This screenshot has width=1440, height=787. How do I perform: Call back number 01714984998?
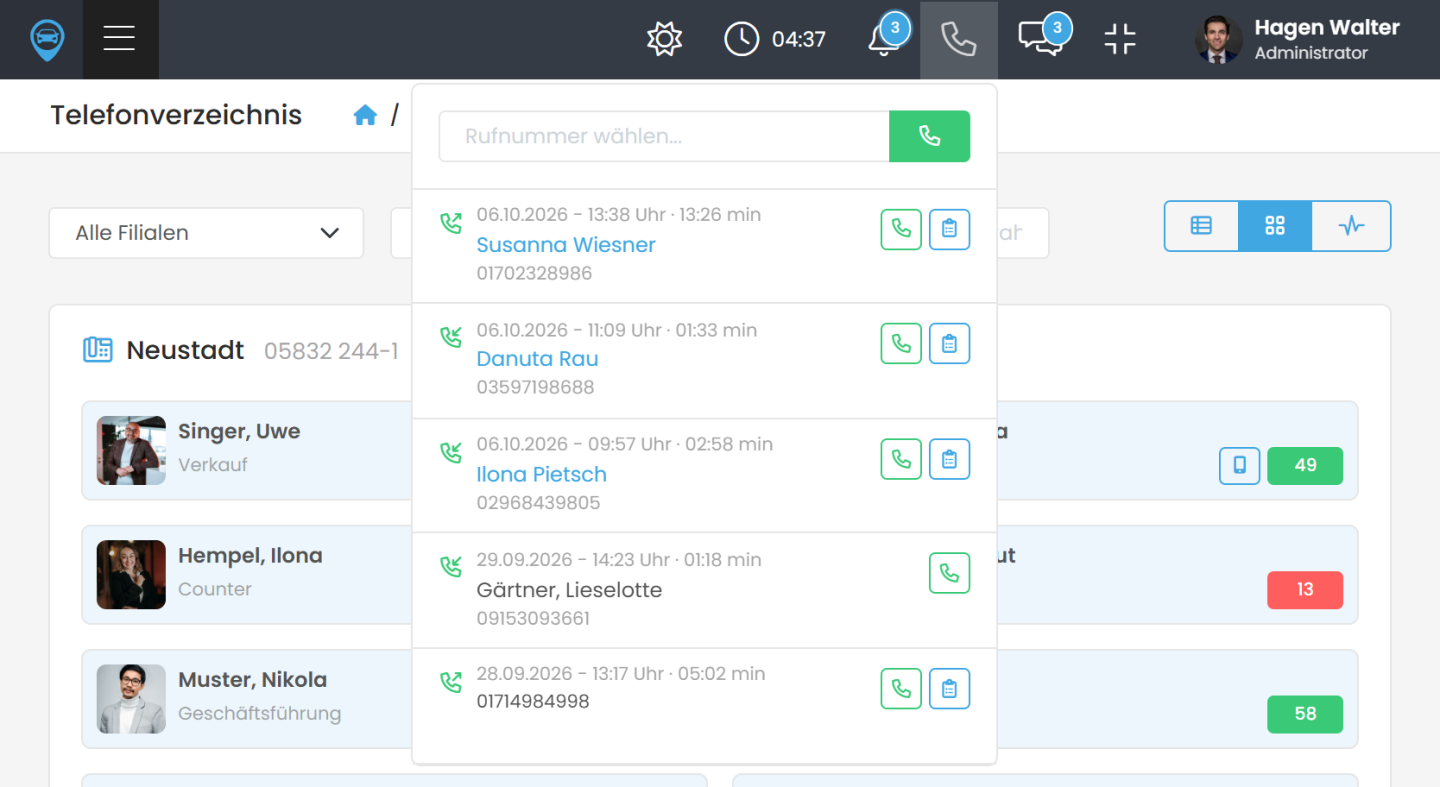[901, 688]
